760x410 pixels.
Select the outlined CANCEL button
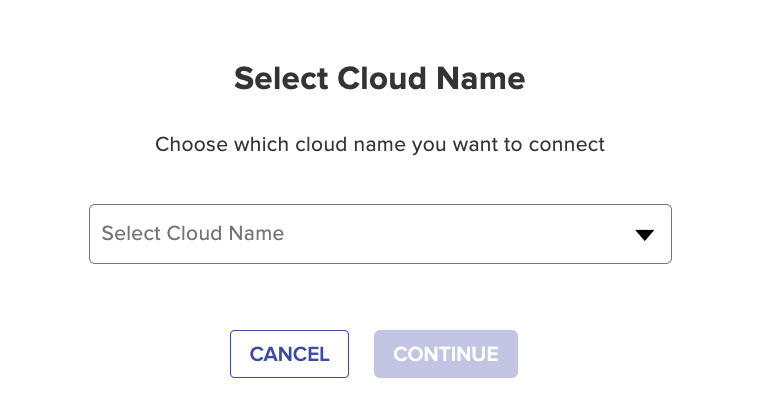click(289, 354)
